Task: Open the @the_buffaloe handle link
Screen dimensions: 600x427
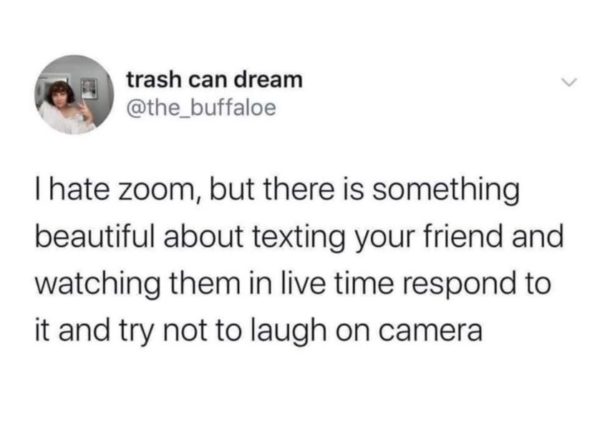Action: [x=201, y=108]
